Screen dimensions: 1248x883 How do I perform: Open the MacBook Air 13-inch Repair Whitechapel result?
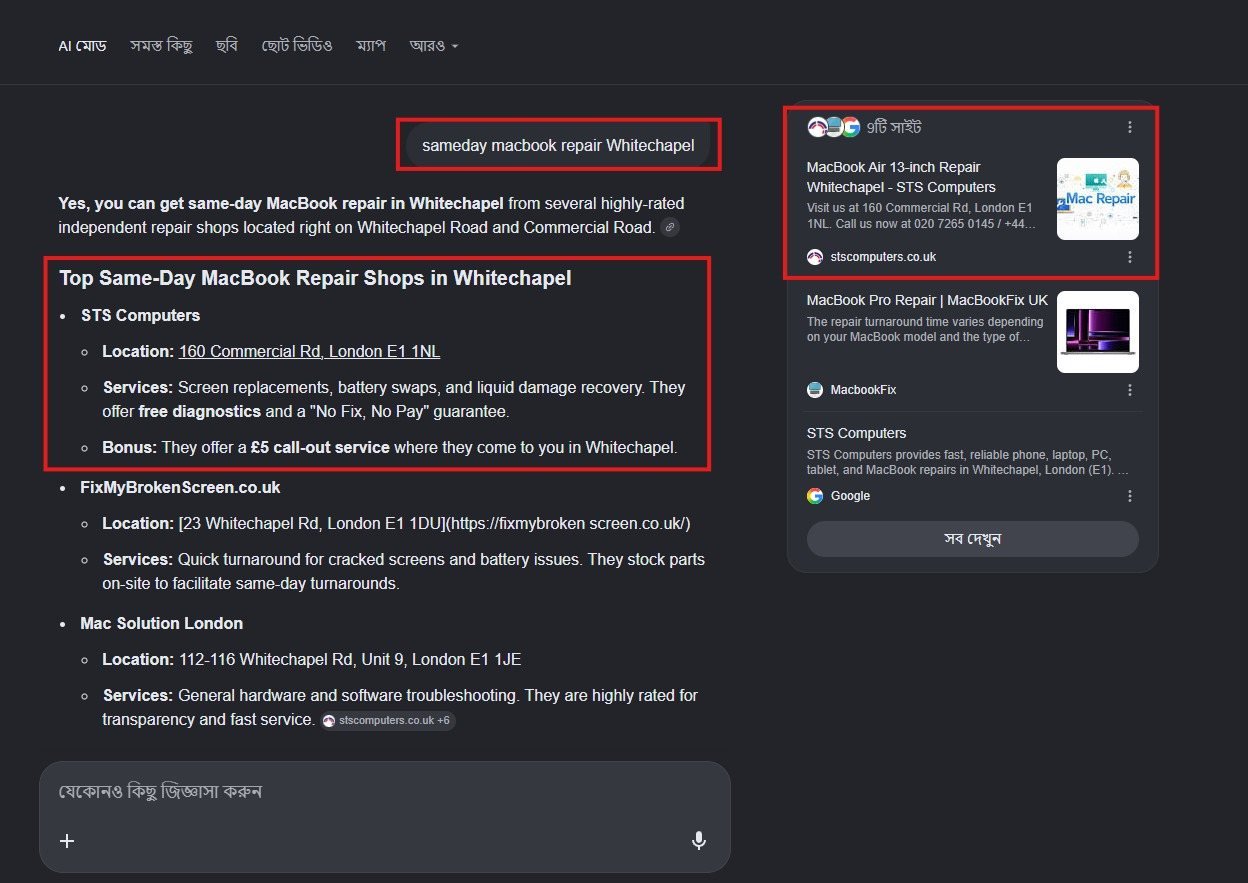pos(901,177)
